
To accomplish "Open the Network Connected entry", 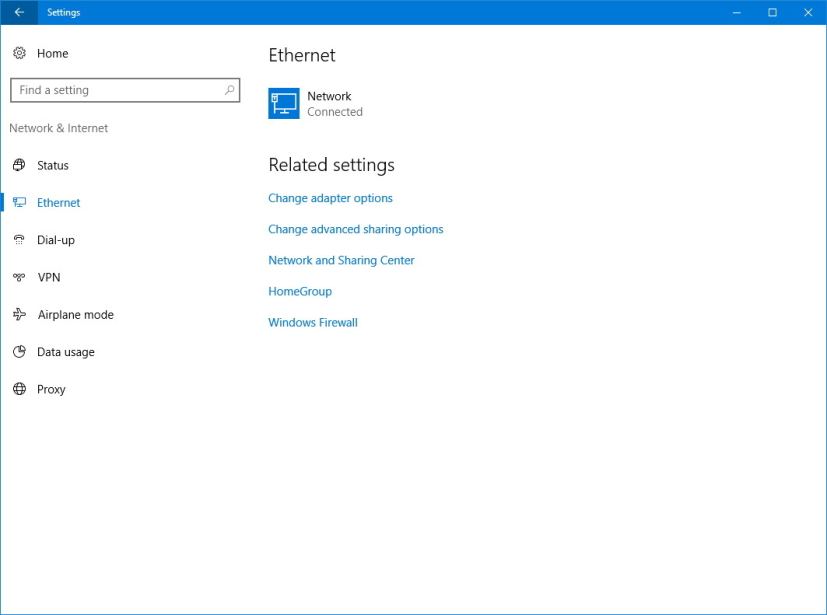I will (315, 103).
